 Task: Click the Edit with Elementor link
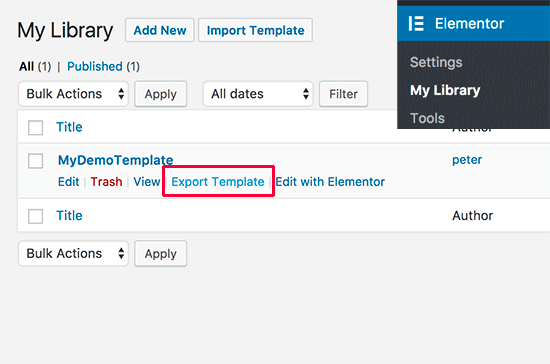(x=330, y=182)
